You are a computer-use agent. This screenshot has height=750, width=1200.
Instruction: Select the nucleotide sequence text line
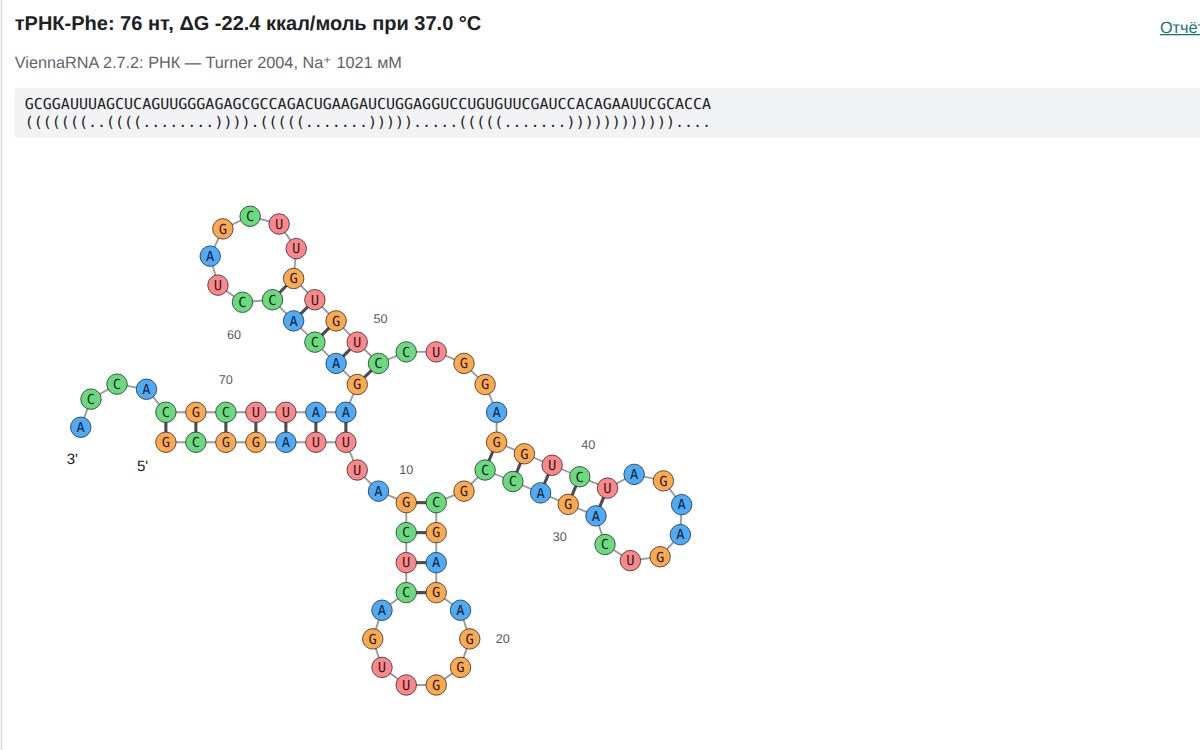[368, 104]
